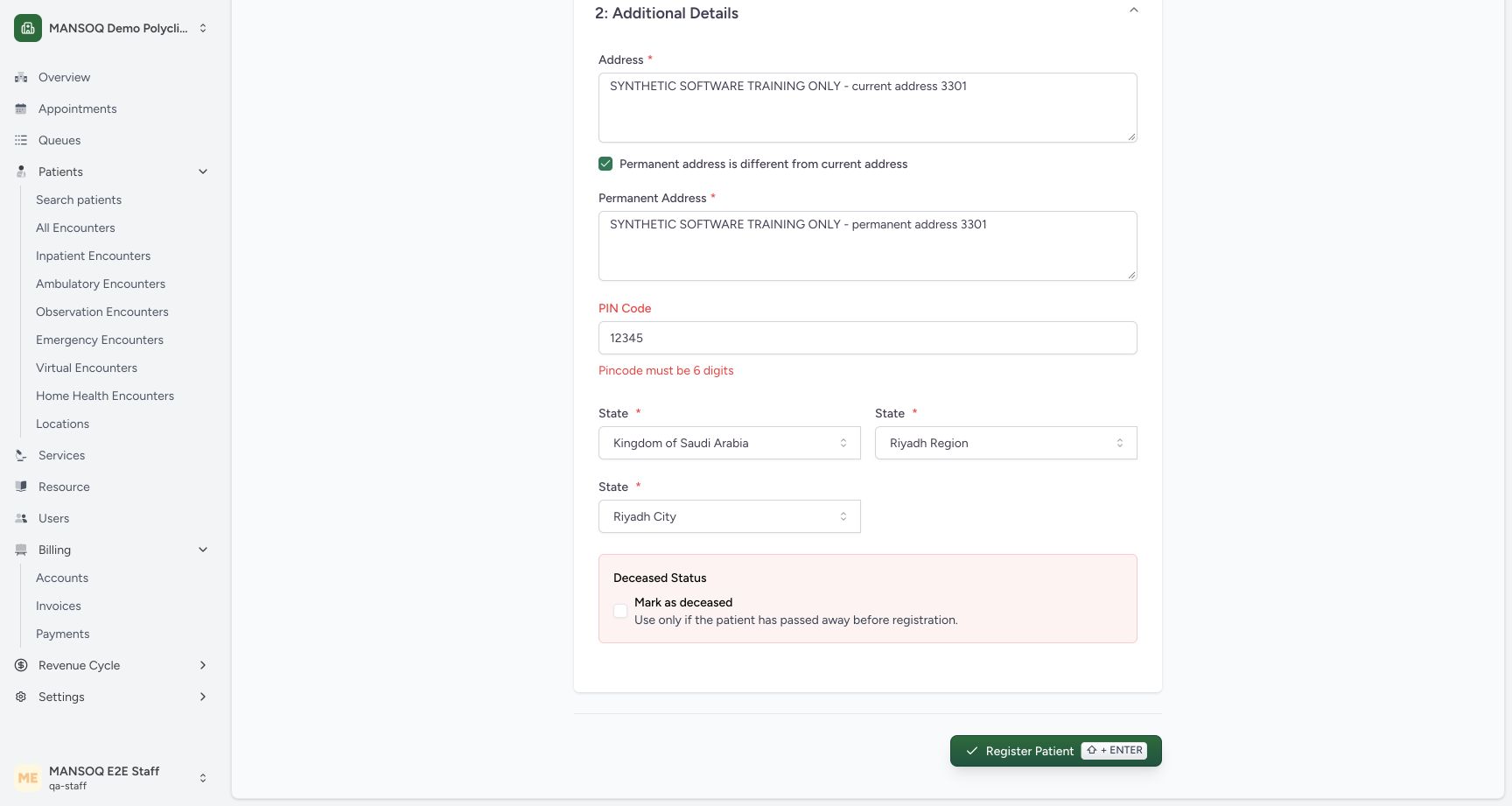This screenshot has width=1512, height=806.
Task: Click the PIN Code input field
Action: 868,338
